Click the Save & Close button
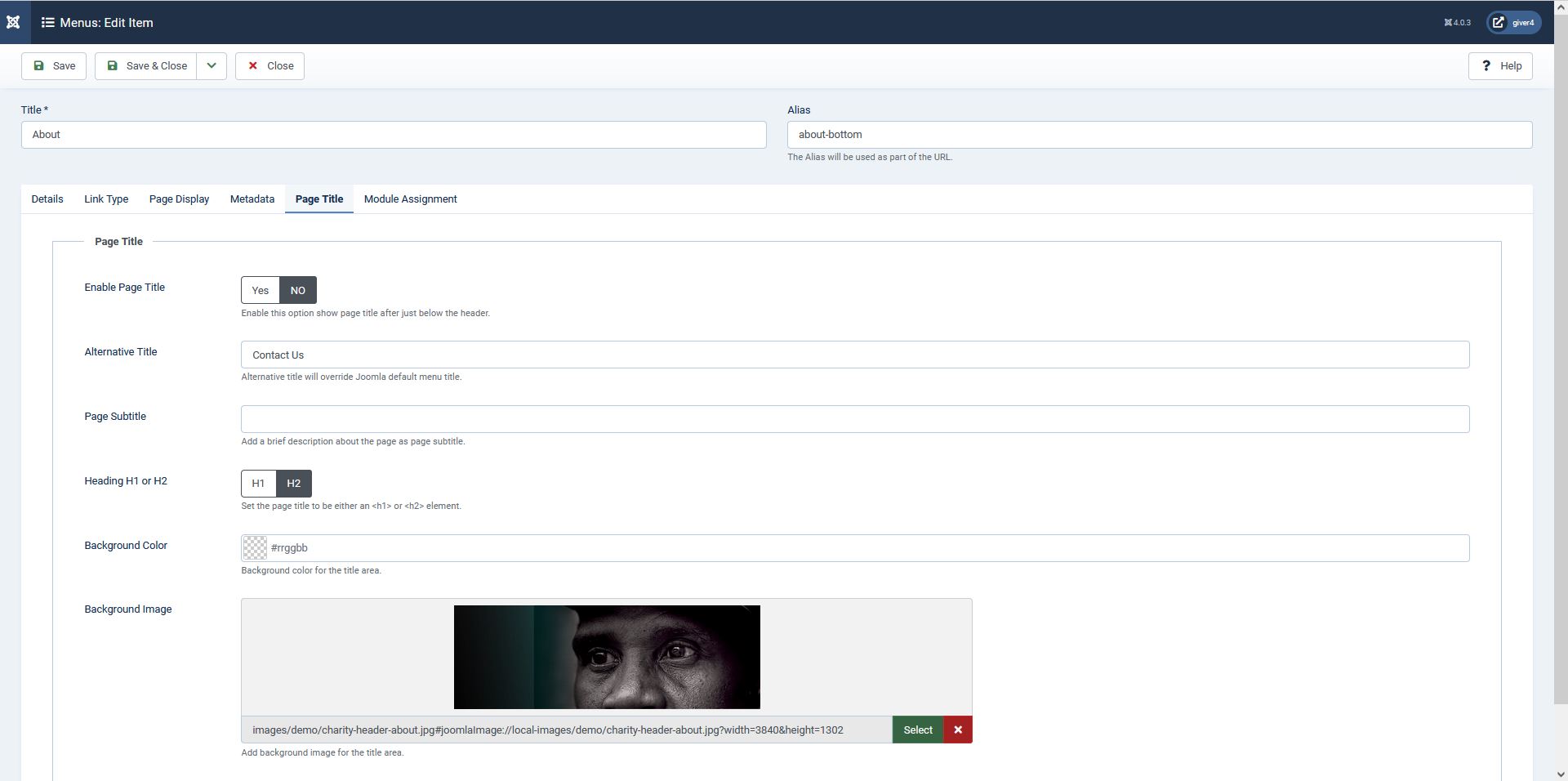Viewport: 1568px width, 781px height. 146,66
